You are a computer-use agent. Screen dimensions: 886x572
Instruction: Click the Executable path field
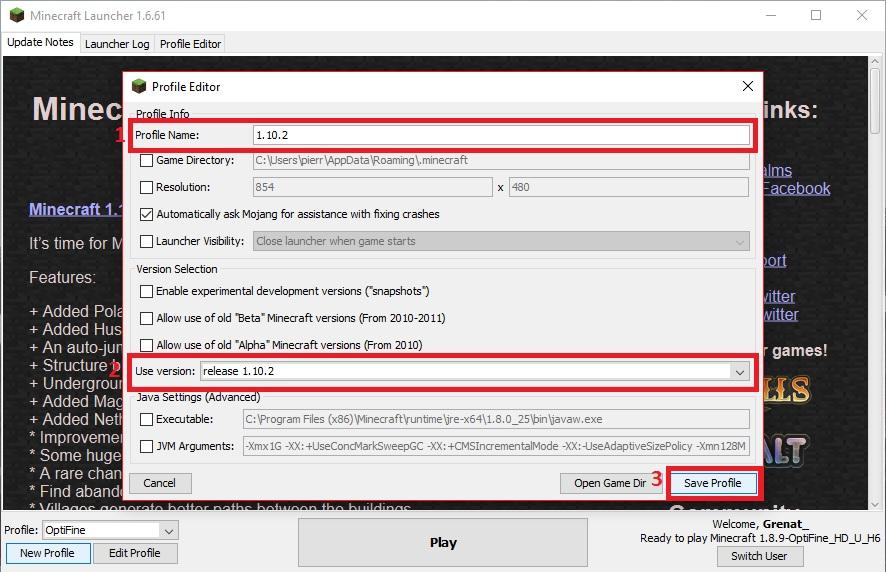pos(496,419)
